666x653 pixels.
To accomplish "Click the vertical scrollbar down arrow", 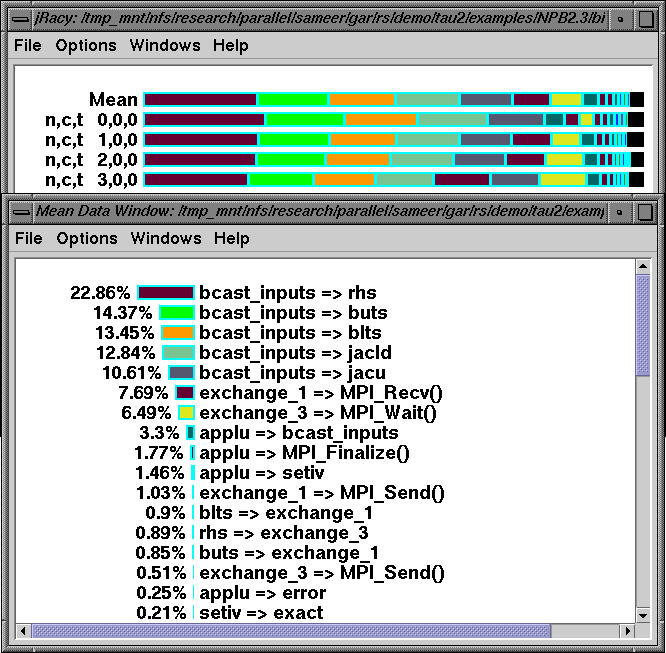I will tap(643, 615).
